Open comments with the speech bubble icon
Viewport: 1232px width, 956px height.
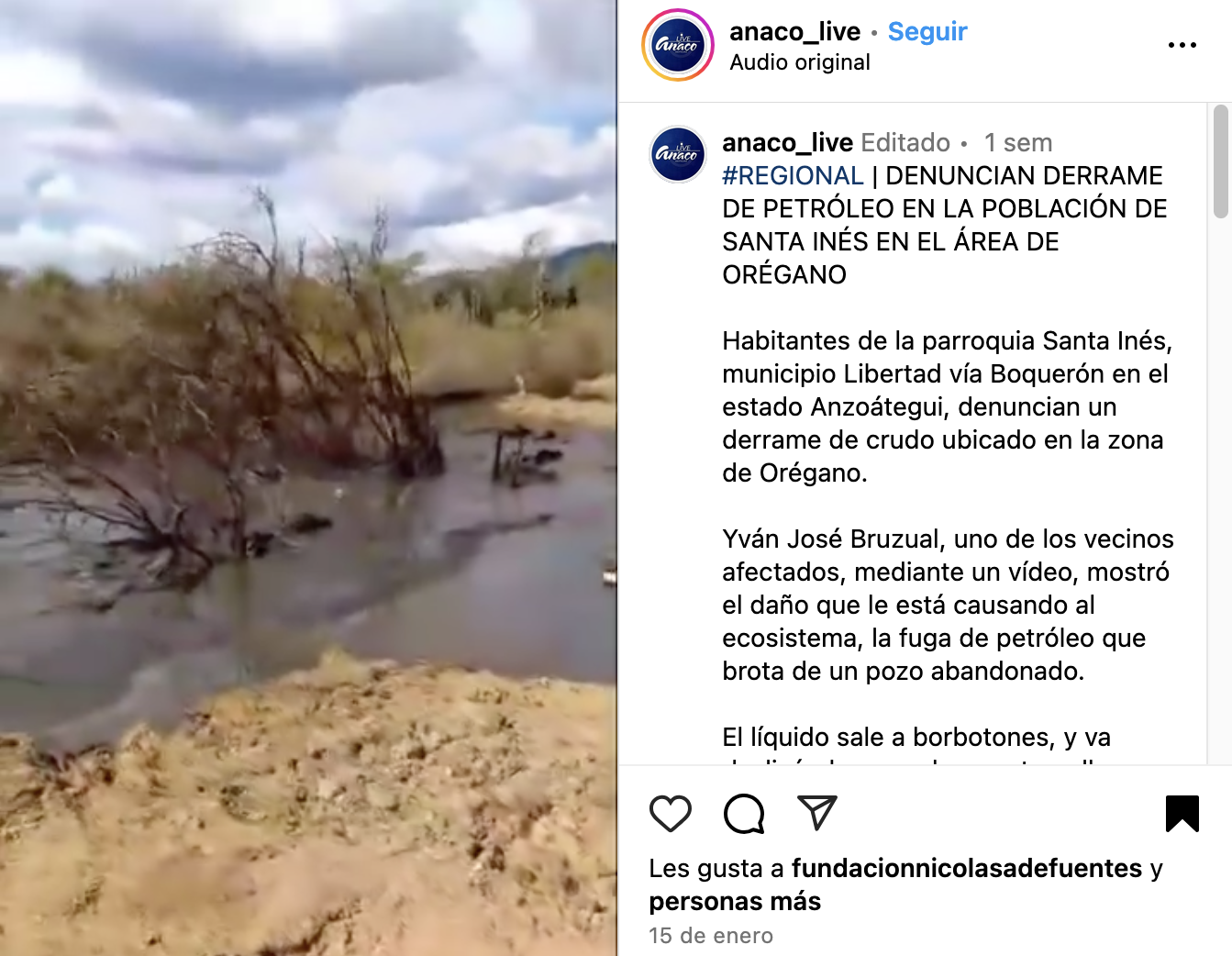[x=744, y=814]
